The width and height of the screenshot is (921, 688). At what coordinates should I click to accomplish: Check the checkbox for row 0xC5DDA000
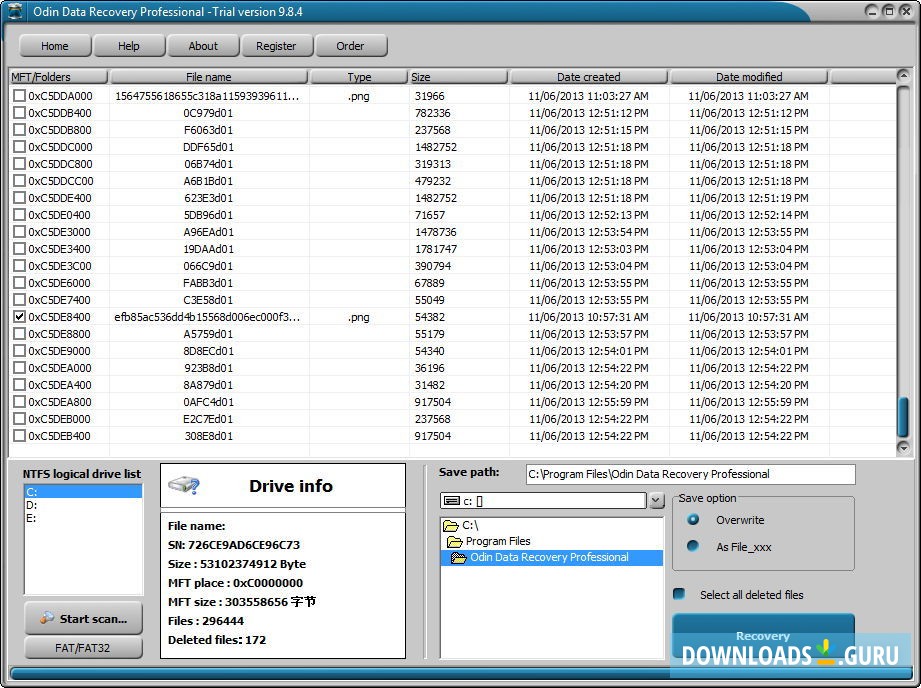[20, 96]
